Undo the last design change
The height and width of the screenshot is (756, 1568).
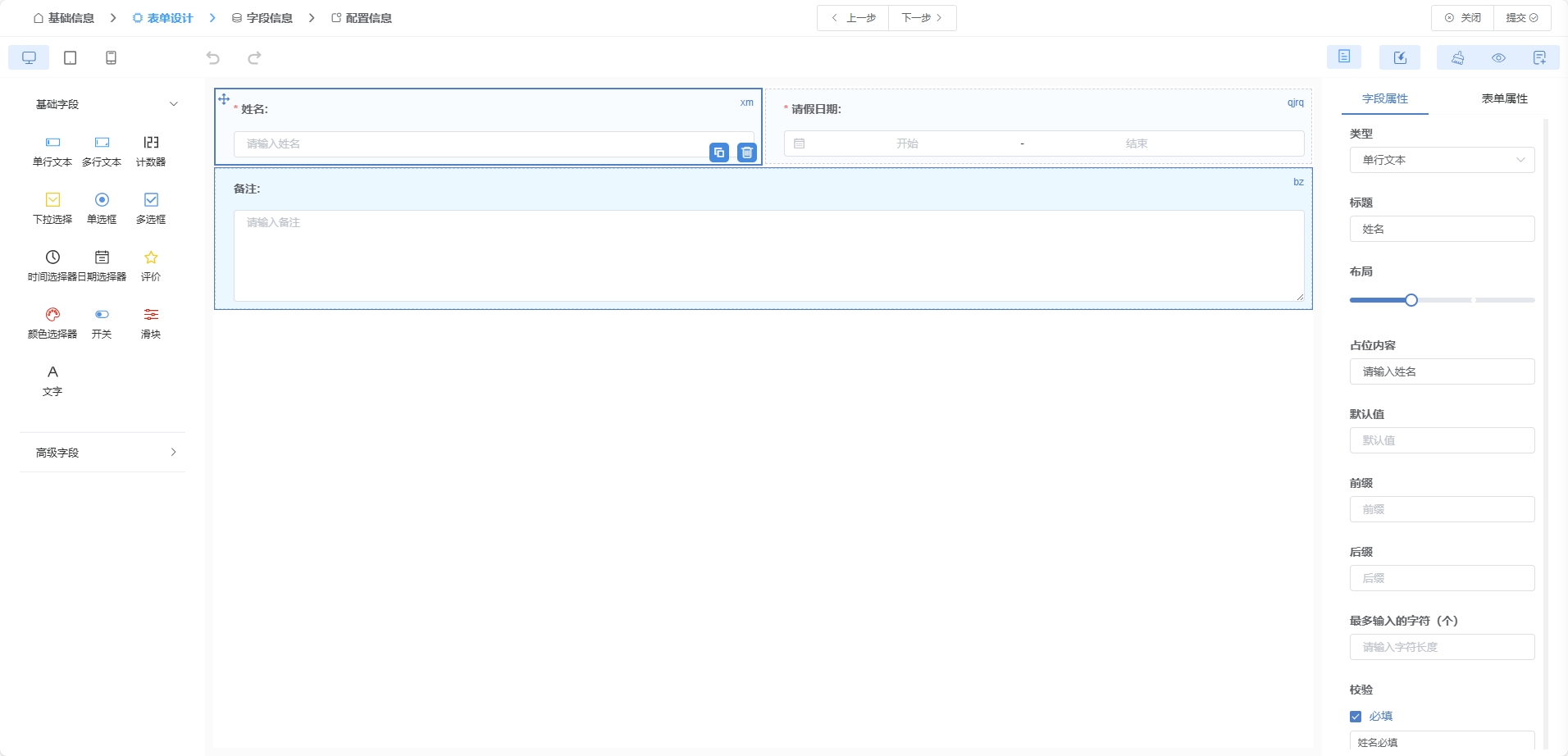(213, 57)
